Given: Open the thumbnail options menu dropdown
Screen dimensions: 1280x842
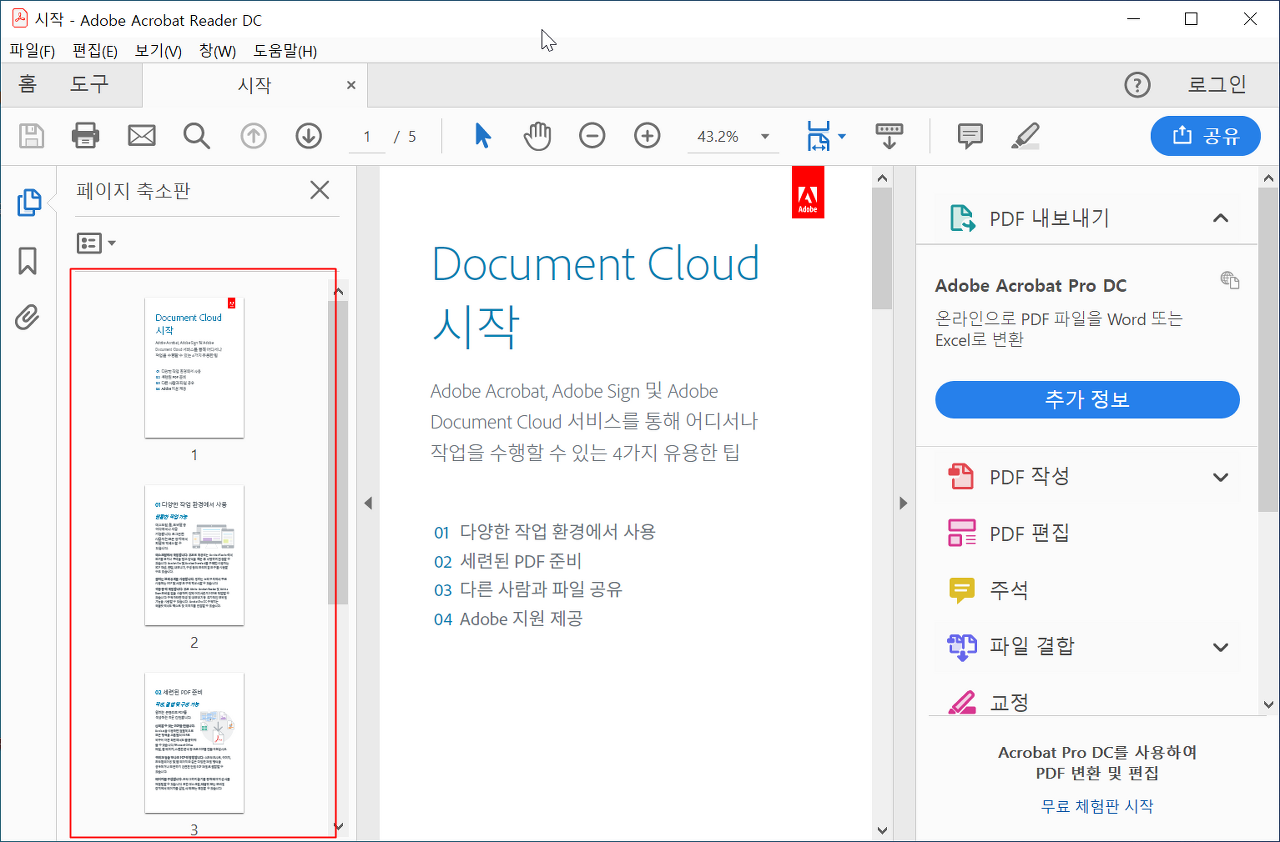Looking at the screenshot, I should [96, 243].
